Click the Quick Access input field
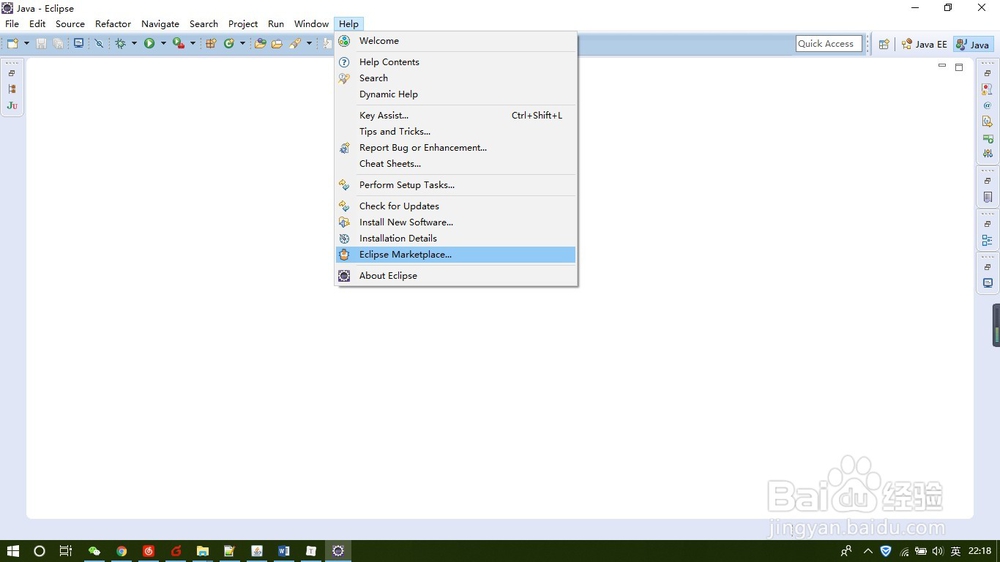The width and height of the screenshot is (1000, 562). click(x=828, y=43)
